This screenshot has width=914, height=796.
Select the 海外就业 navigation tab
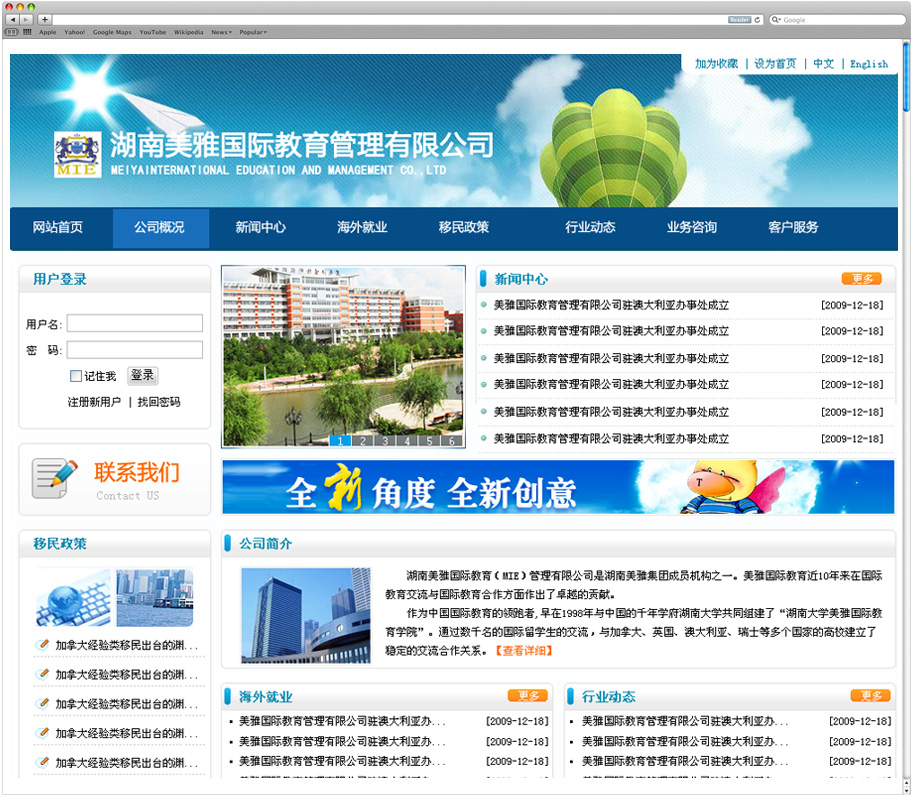coord(362,227)
